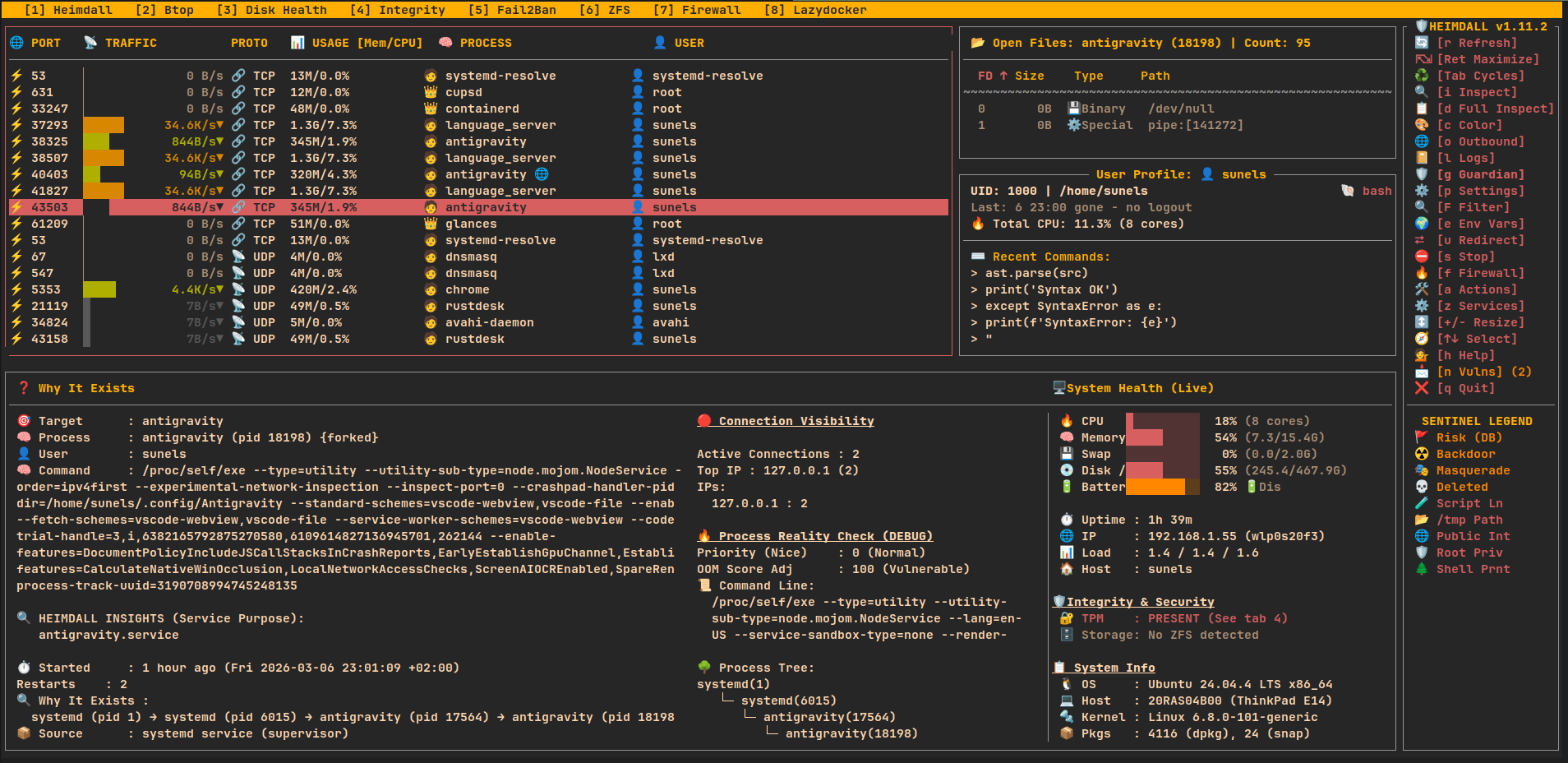1568x763 pixels.
Task: Open the [6] ZFS tab
Action: [605, 10]
